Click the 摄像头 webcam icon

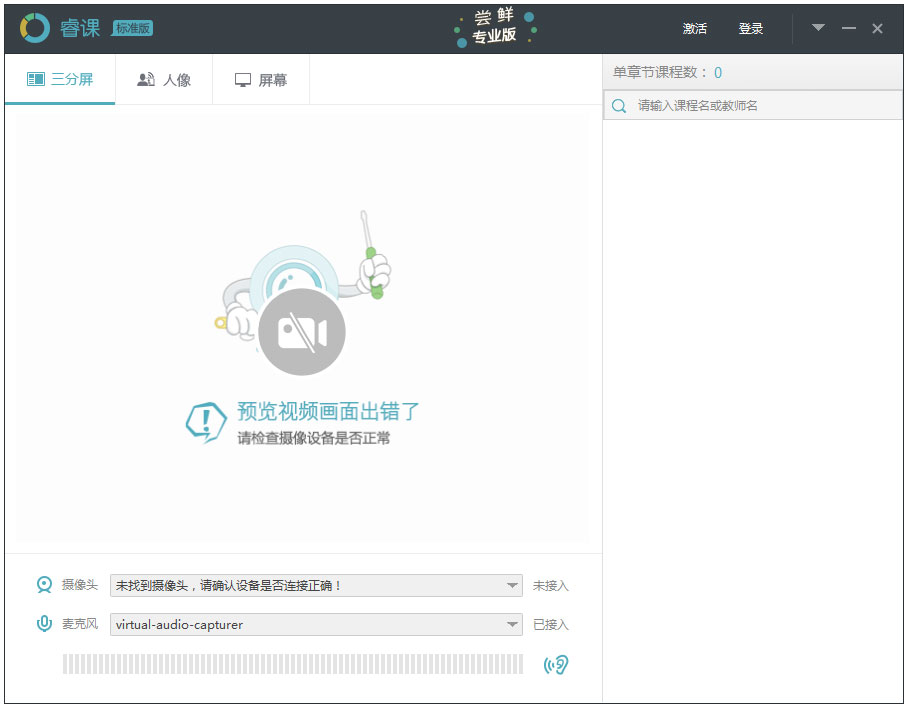(x=44, y=585)
